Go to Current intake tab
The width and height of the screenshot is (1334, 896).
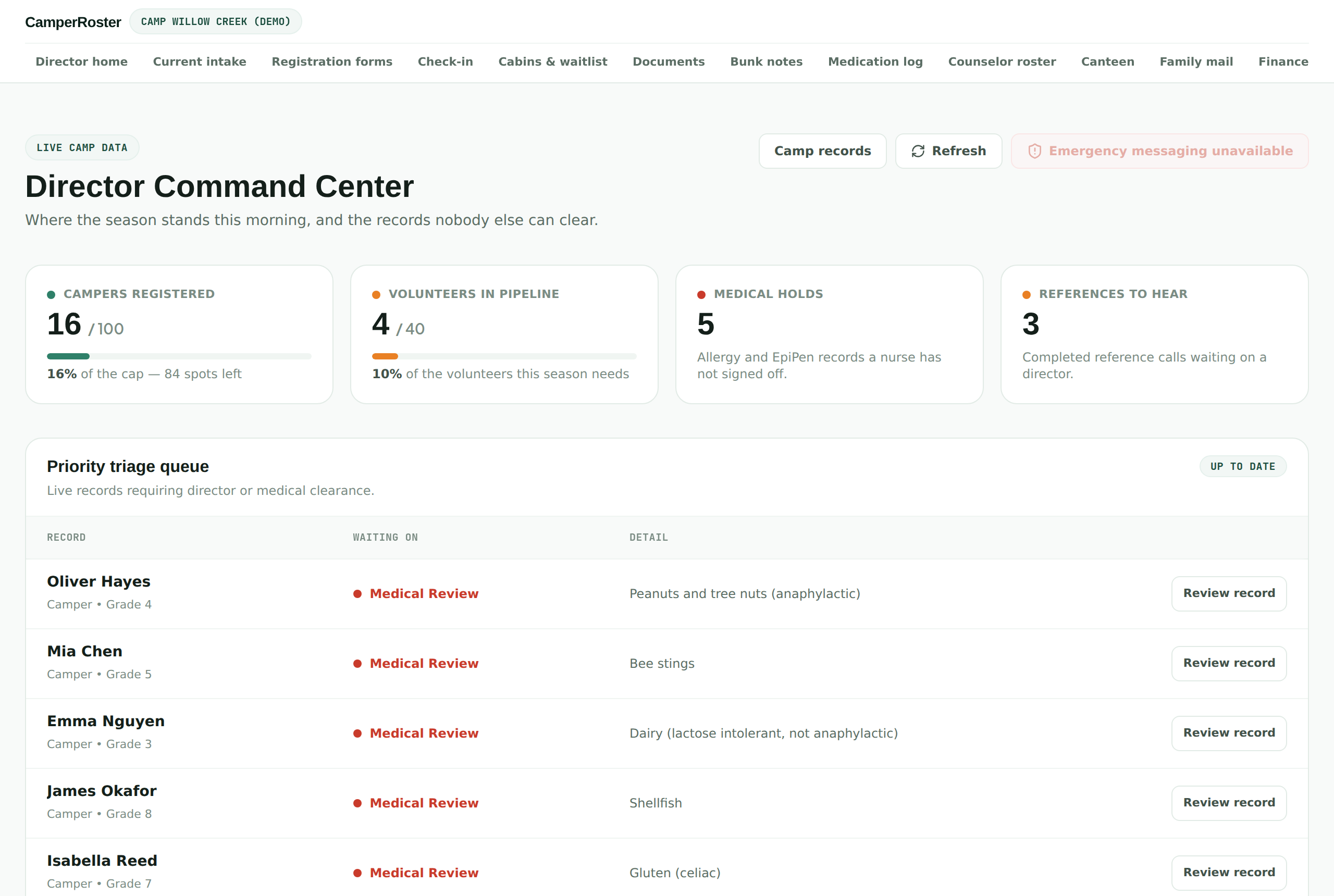tap(200, 61)
